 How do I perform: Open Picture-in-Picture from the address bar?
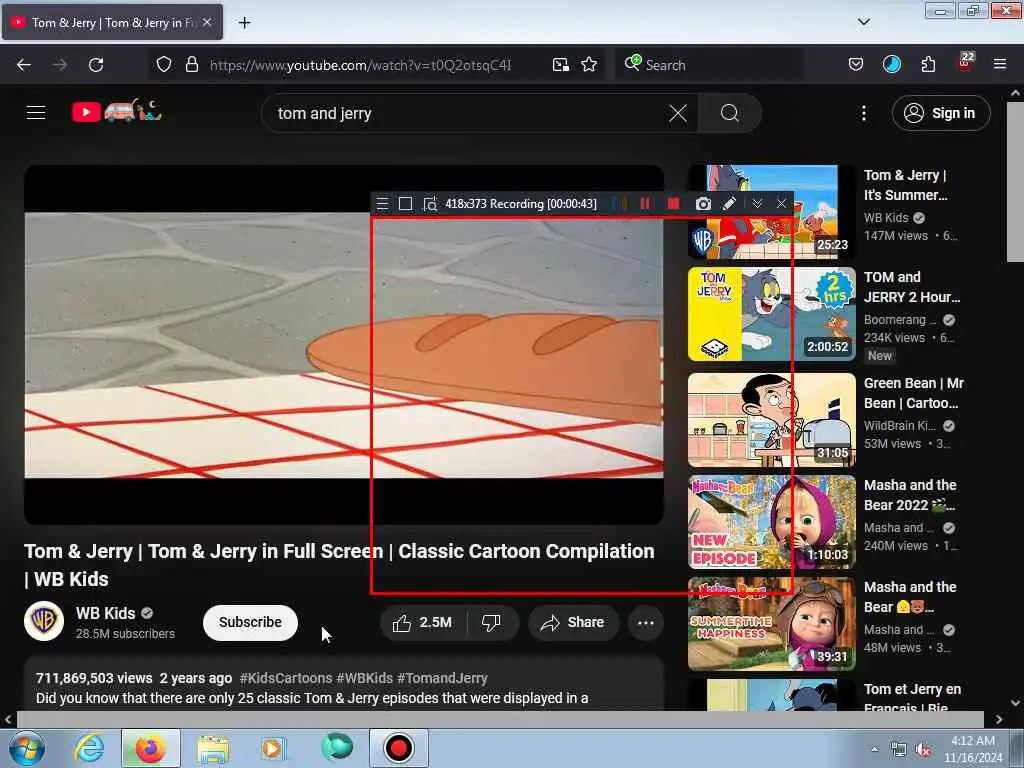(560, 65)
